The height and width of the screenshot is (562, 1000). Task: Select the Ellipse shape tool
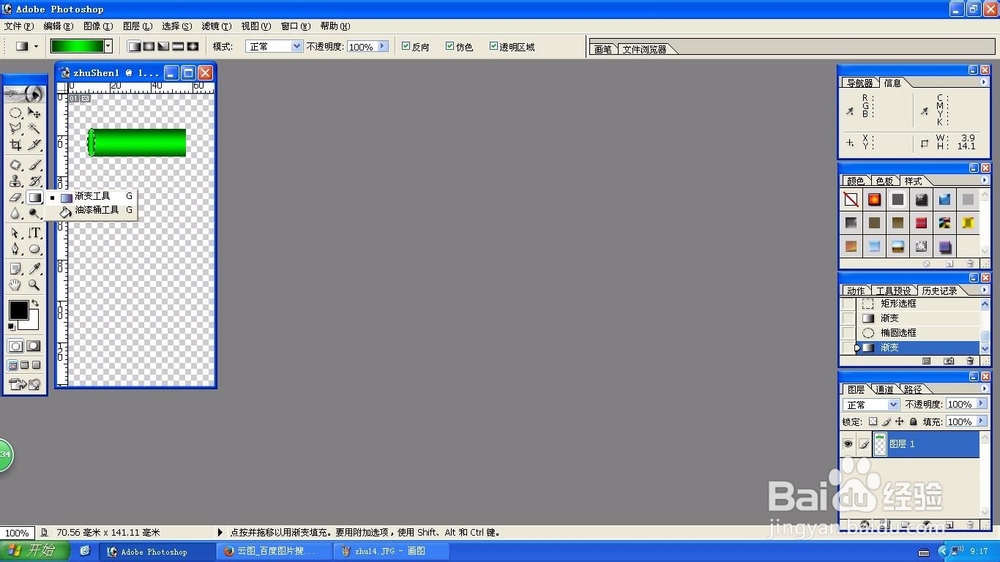coord(34,249)
